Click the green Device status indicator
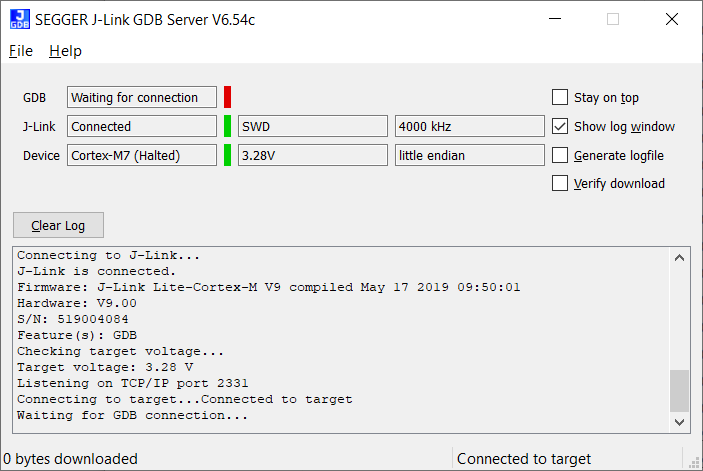 click(x=227, y=155)
